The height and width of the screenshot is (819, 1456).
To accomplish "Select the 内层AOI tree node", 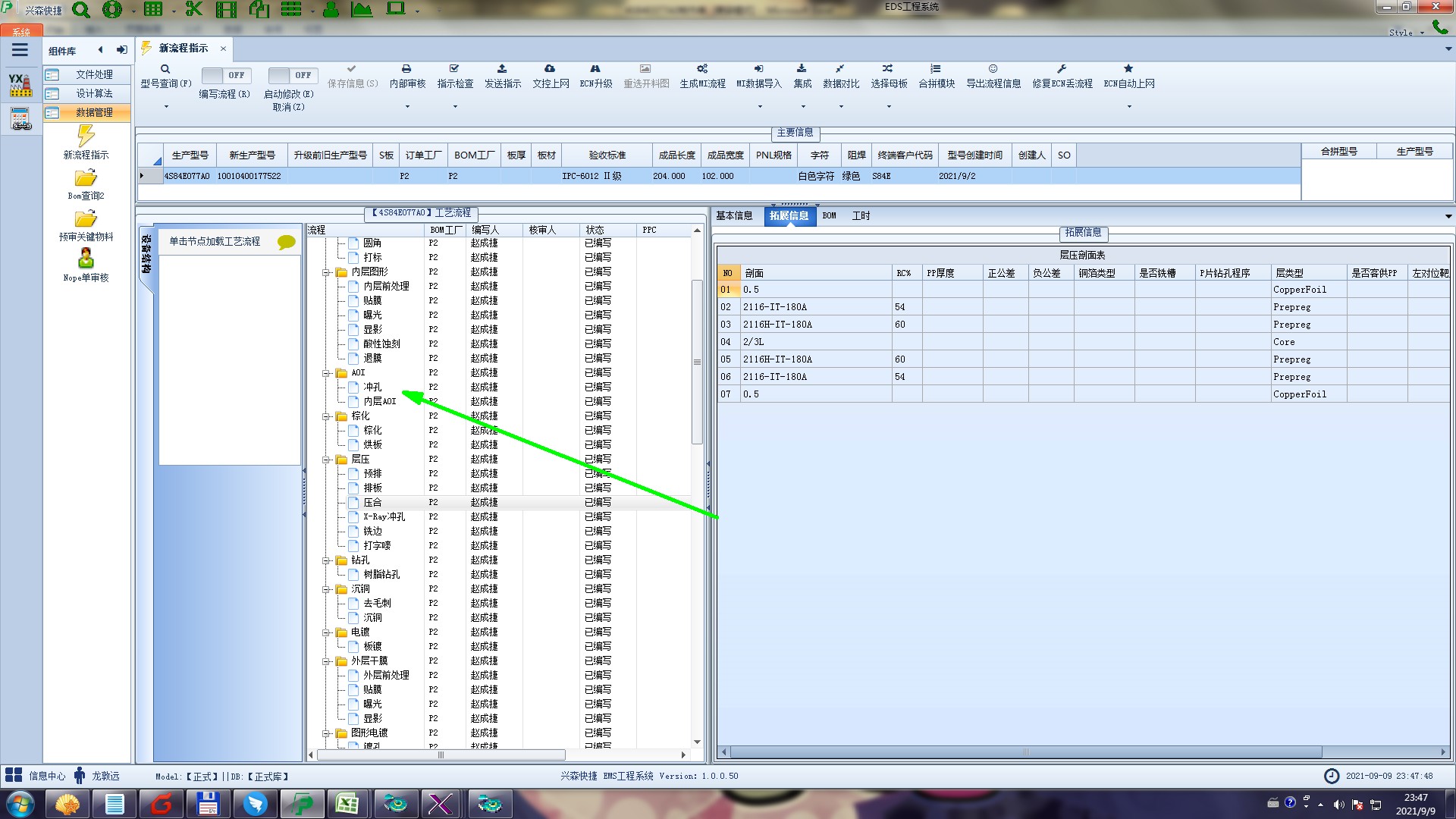I will (x=379, y=401).
